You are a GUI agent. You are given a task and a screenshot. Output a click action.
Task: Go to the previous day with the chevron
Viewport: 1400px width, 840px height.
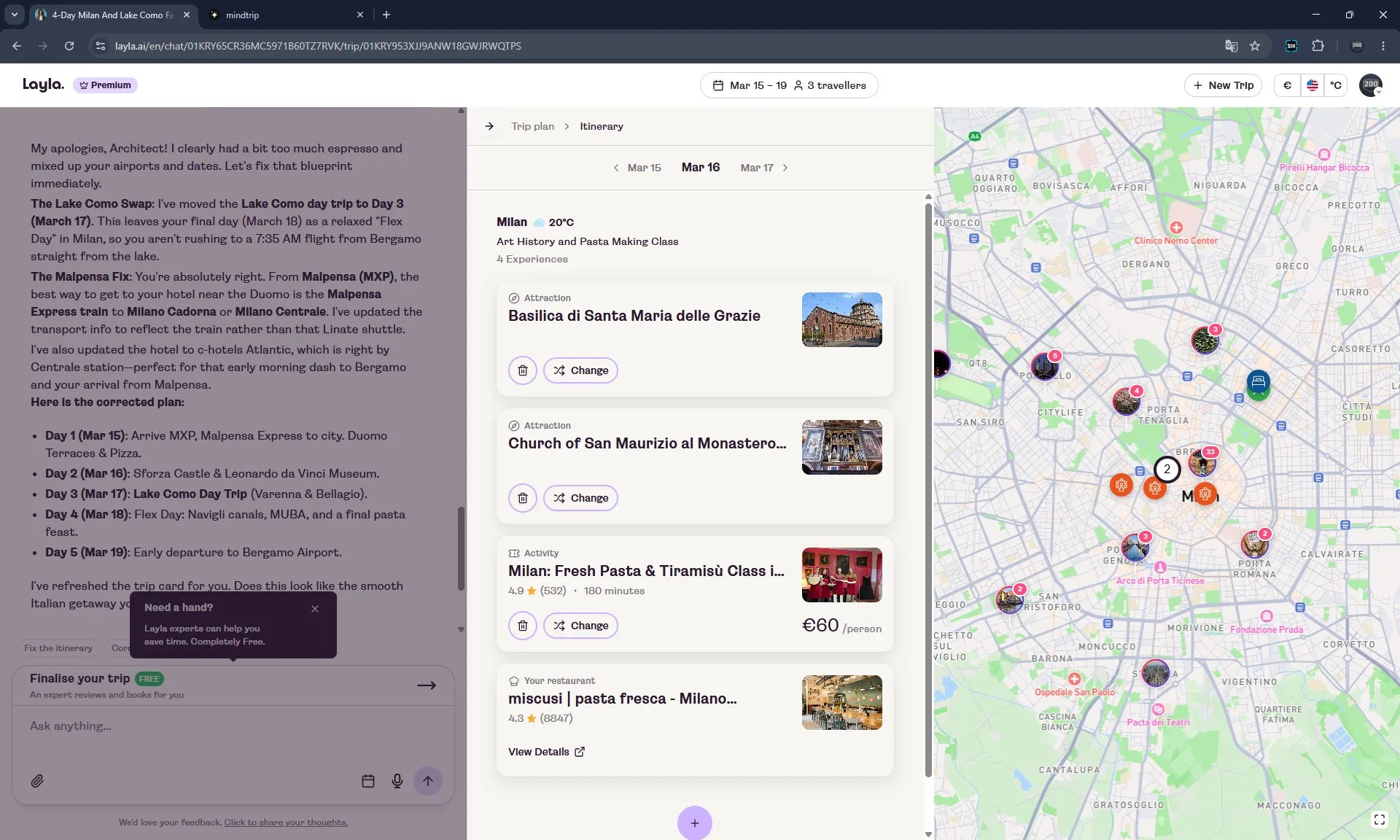pos(616,168)
